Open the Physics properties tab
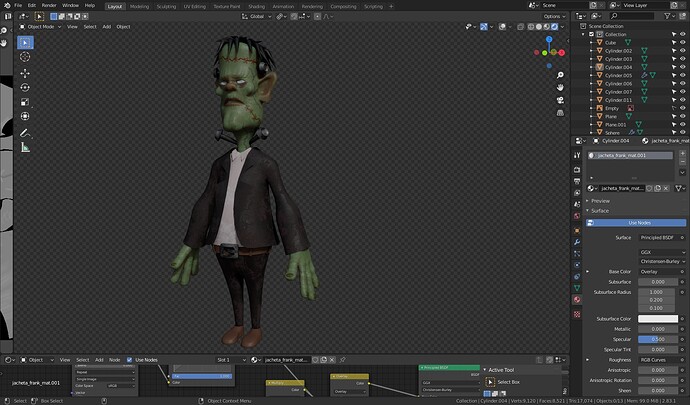This screenshot has width=690, height=405. point(577,265)
